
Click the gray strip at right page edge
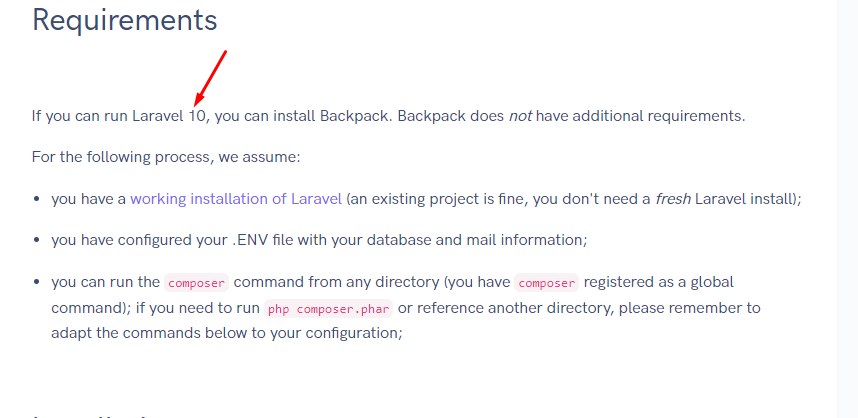click(x=848, y=209)
